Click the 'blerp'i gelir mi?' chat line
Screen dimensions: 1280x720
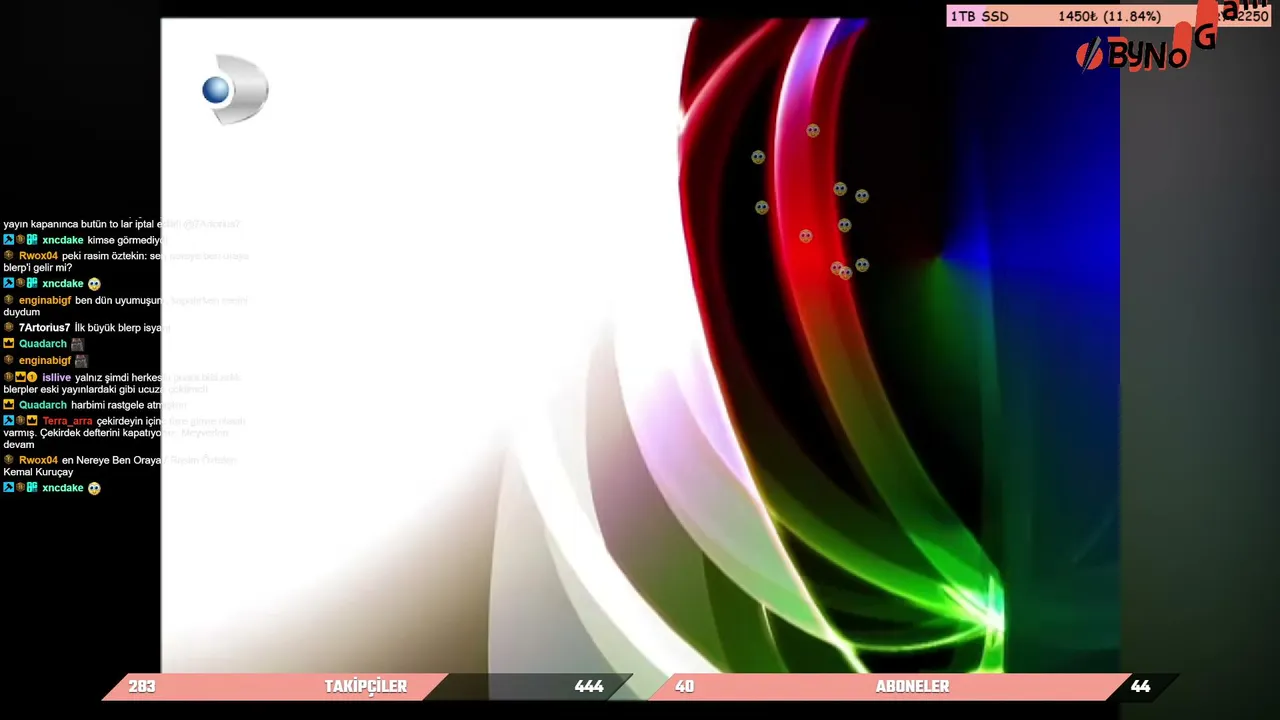coord(38,268)
